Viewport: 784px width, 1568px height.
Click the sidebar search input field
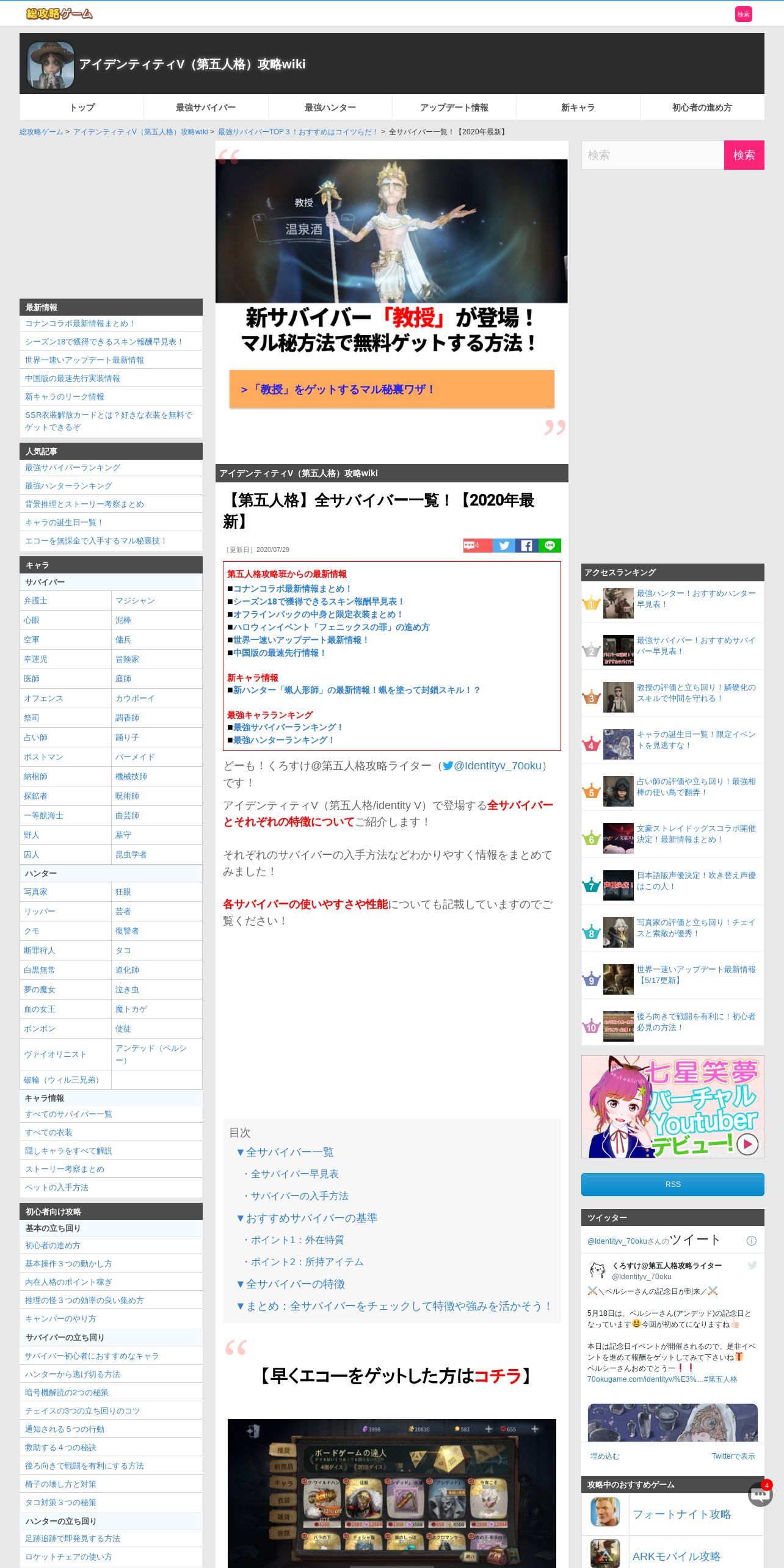point(653,155)
